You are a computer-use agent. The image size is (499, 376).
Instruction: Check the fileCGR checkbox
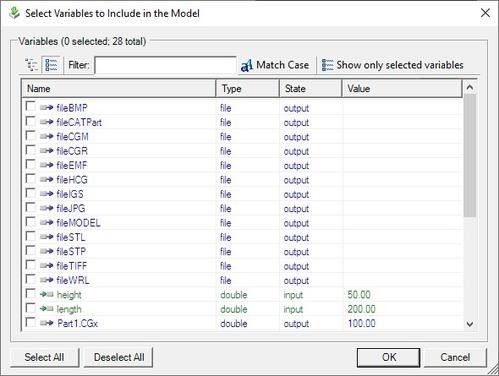coord(30,150)
